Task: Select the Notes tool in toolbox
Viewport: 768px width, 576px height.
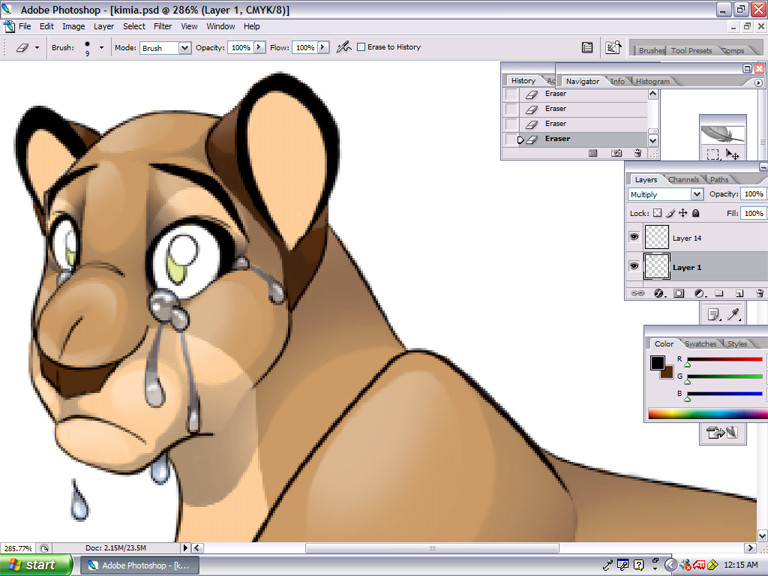Action: [x=714, y=314]
